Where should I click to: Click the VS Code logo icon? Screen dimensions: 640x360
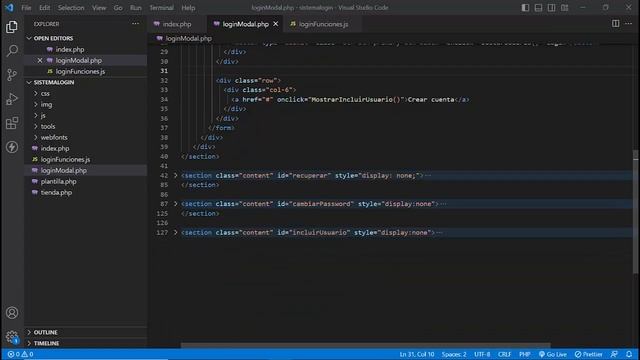tap(9, 7)
